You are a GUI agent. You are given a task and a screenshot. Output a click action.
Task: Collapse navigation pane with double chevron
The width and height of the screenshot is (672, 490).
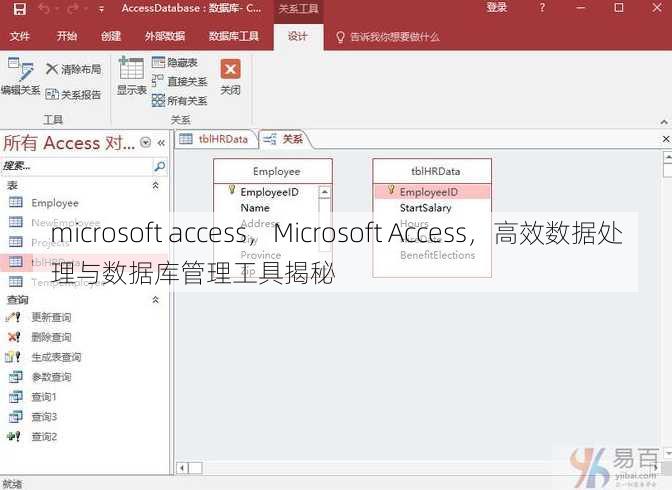(161, 143)
